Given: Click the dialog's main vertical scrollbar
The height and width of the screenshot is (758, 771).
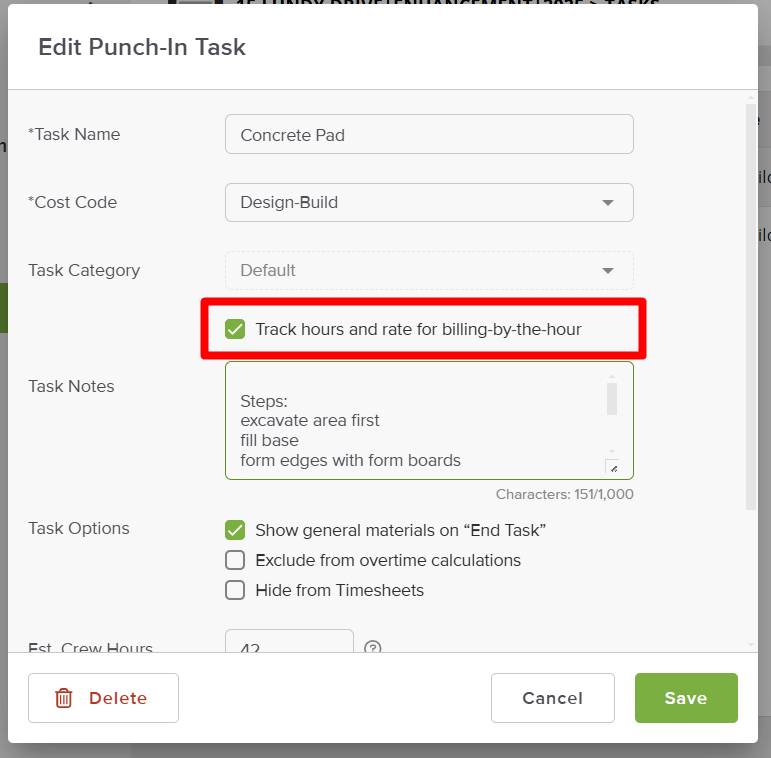Looking at the screenshot, I should coord(750,307).
